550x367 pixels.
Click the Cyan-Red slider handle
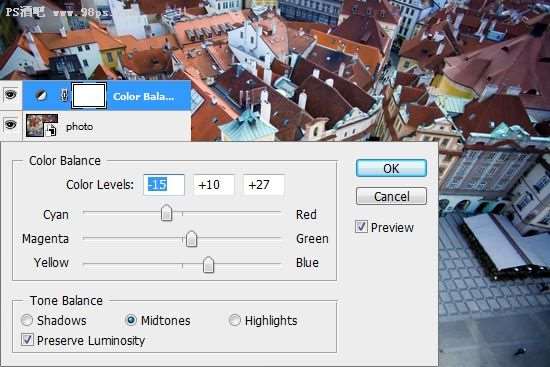(x=166, y=213)
